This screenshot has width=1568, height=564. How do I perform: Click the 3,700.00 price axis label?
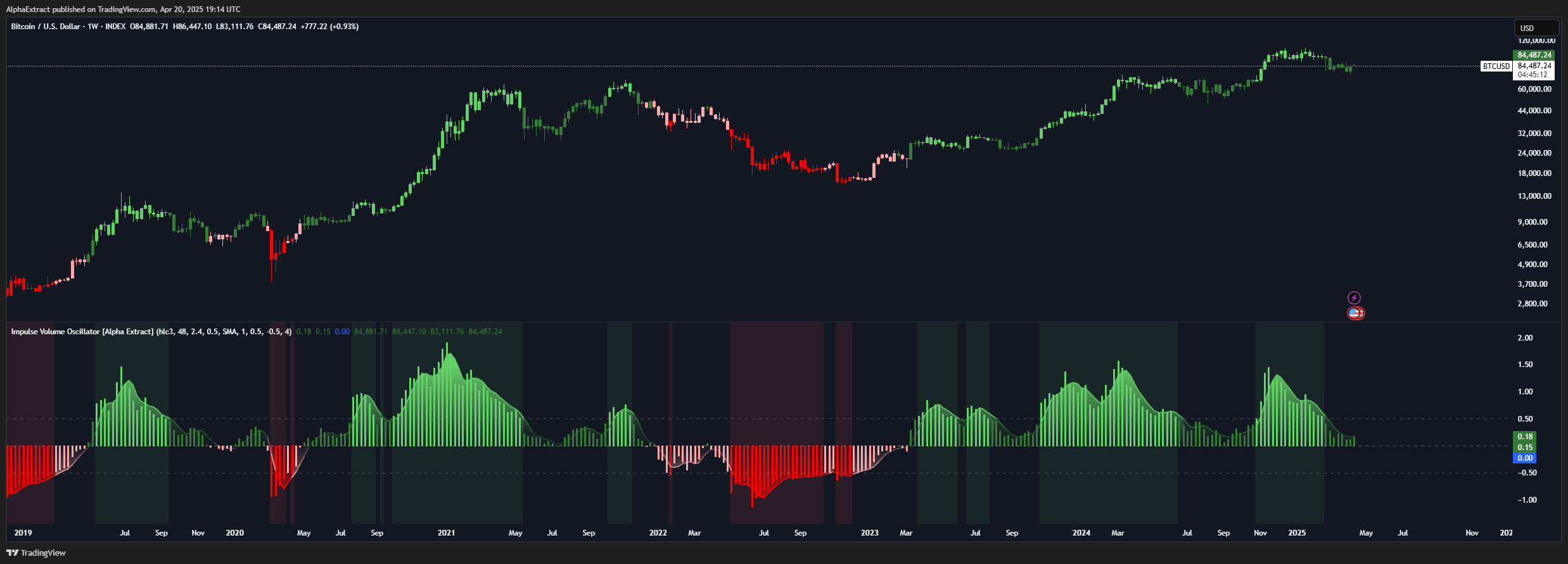coord(1533,284)
